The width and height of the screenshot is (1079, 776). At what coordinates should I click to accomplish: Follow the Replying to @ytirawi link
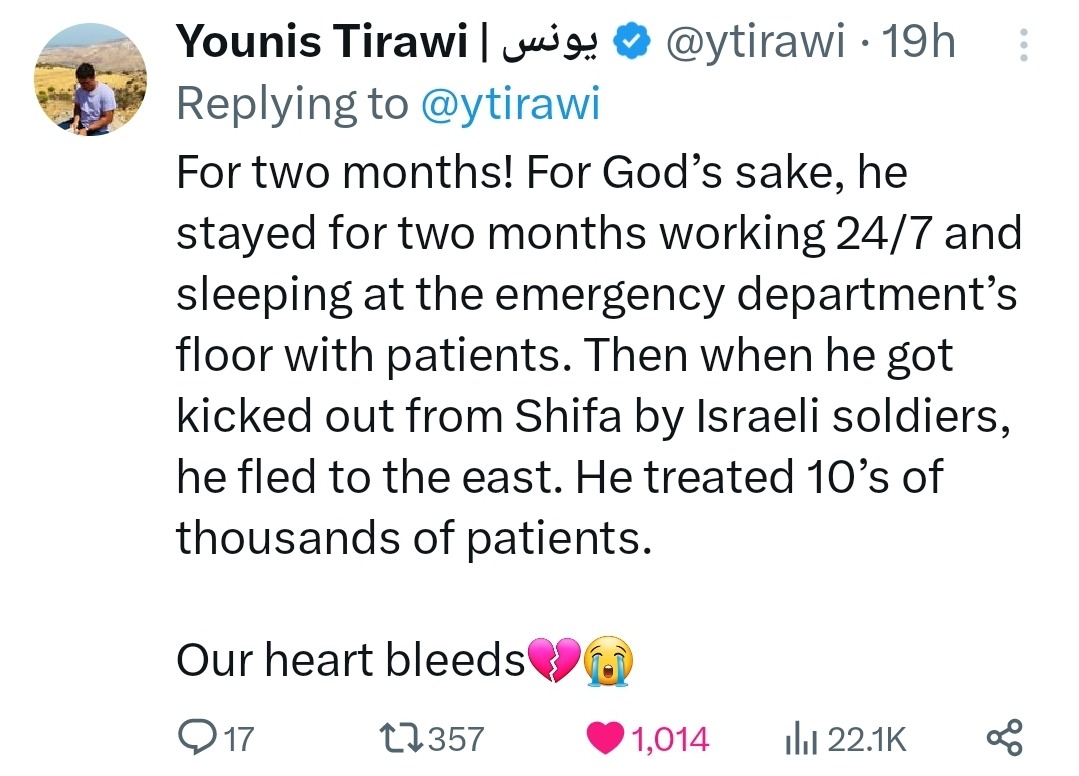pos(511,104)
